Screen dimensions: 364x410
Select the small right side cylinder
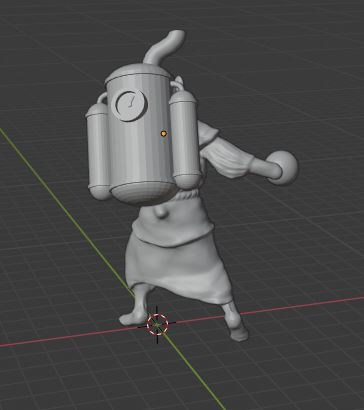click(x=185, y=139)
